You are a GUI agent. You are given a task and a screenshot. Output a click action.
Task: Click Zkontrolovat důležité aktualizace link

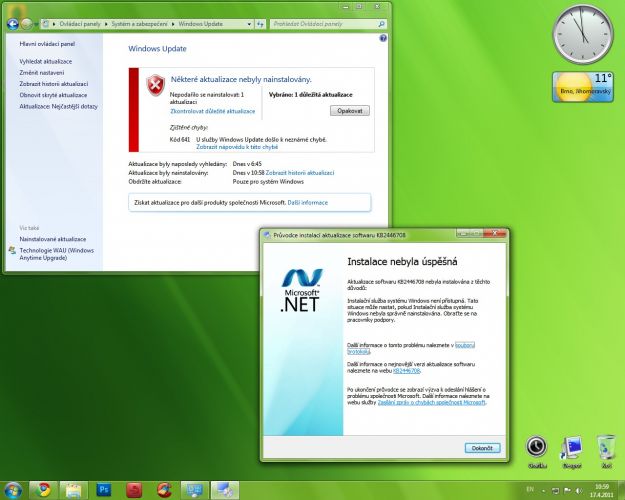pos(212,111)
